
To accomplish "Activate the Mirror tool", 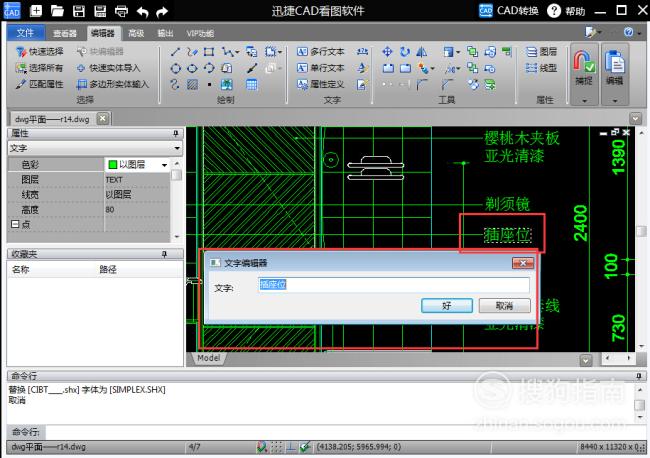I will point(422,52).
